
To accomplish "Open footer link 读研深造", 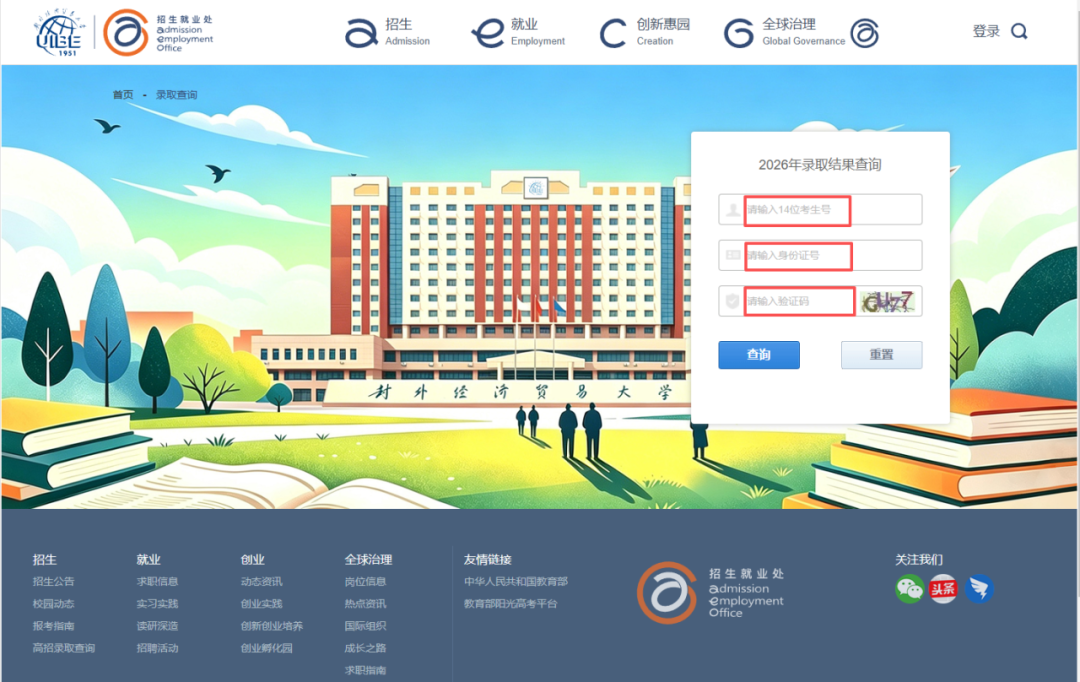I will coord(158,626).
